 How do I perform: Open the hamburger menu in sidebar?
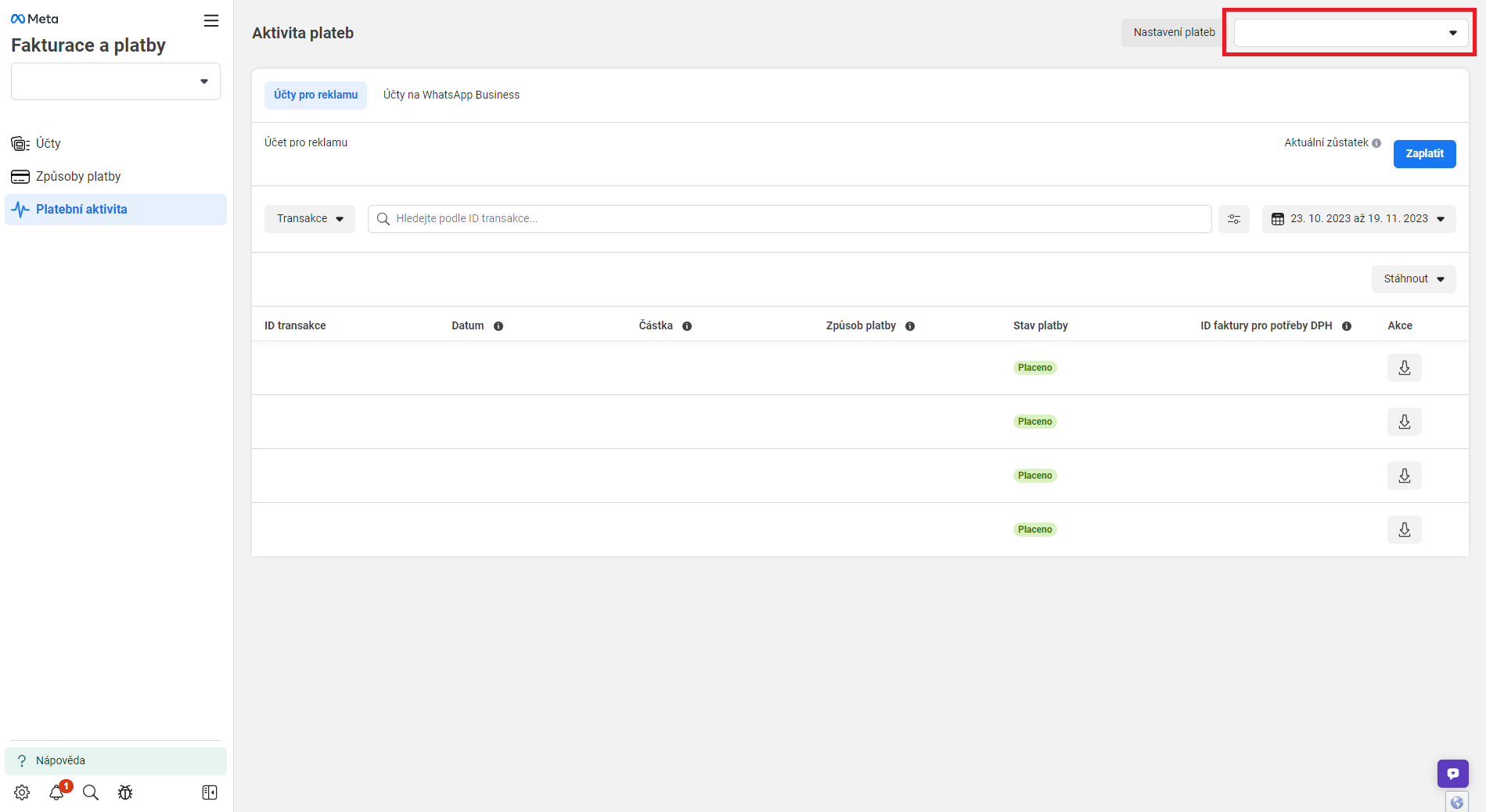(x=211, y=21)
